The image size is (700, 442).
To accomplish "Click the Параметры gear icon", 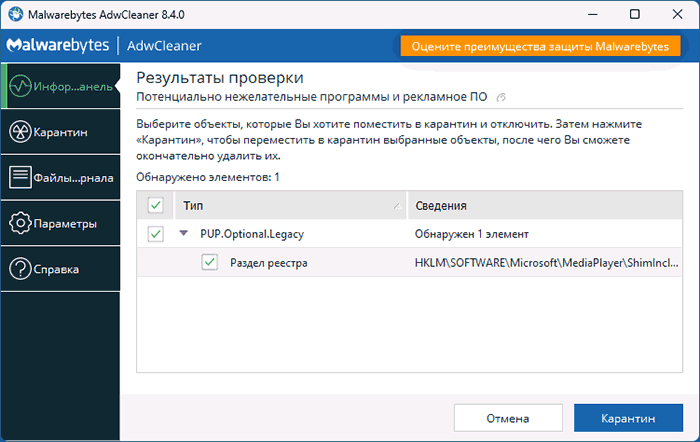I will tap(21, 223).
